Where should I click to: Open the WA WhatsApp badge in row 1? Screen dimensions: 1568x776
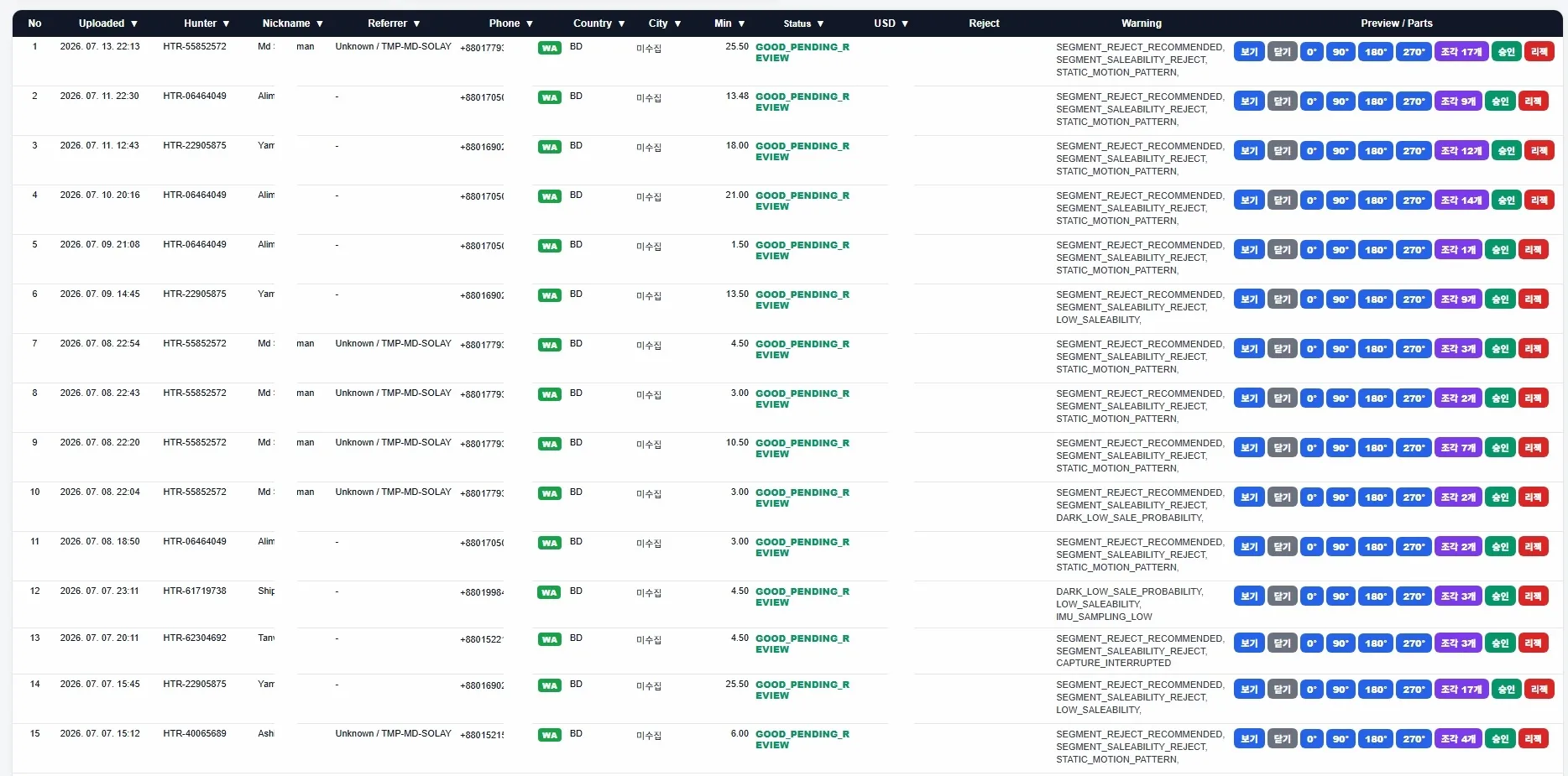pyautogui.click(x=550, y=48)
